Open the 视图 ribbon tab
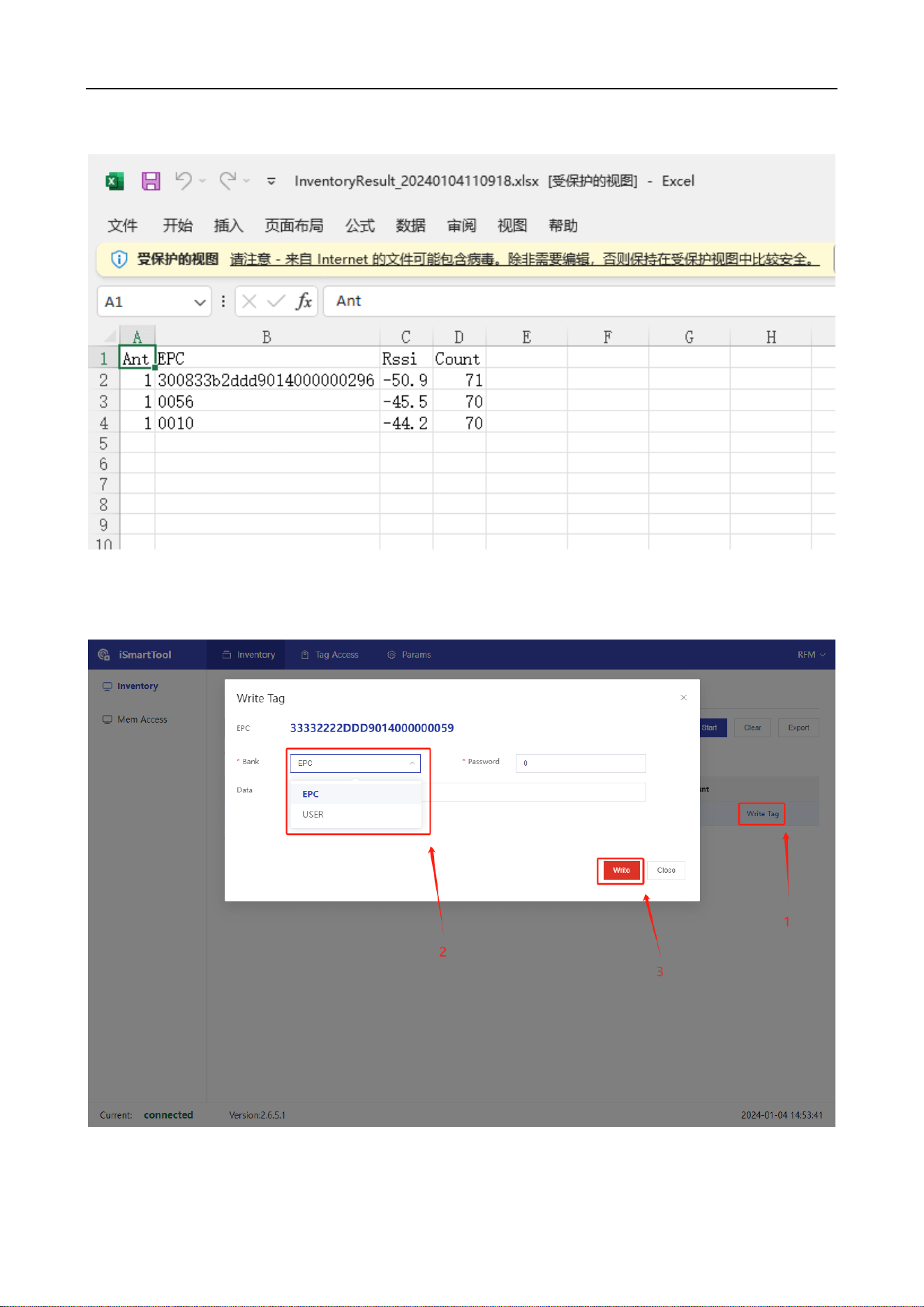The width and height of the screenshot is (924, 1307). [512, 226]
